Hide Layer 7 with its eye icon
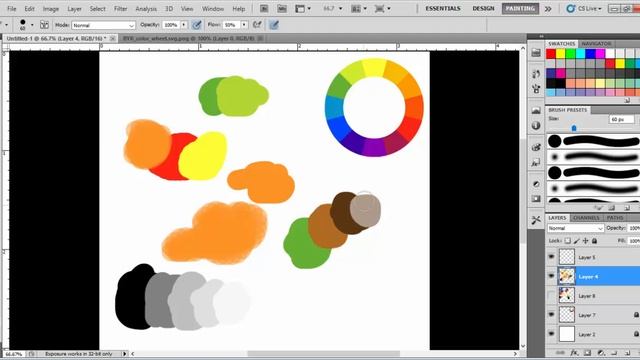This screenshot has height=360, width=640. click(551, 314)
